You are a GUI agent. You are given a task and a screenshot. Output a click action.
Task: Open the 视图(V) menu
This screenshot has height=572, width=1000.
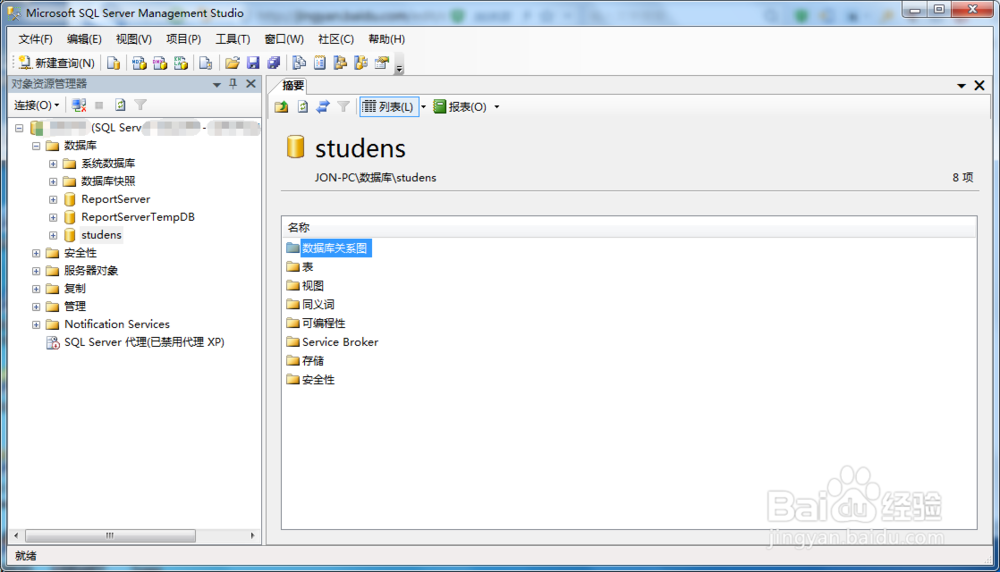[x=133, y=39]
